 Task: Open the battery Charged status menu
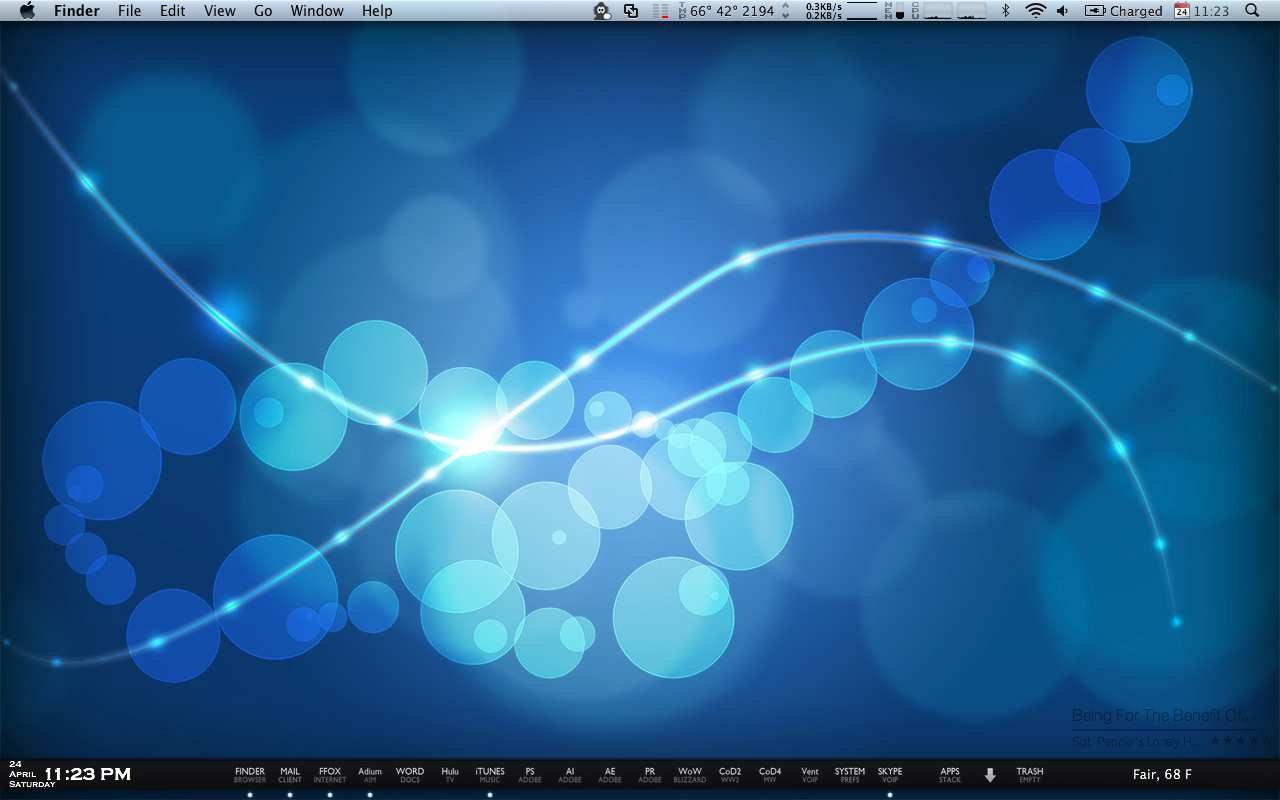[x=1123, y=11]
